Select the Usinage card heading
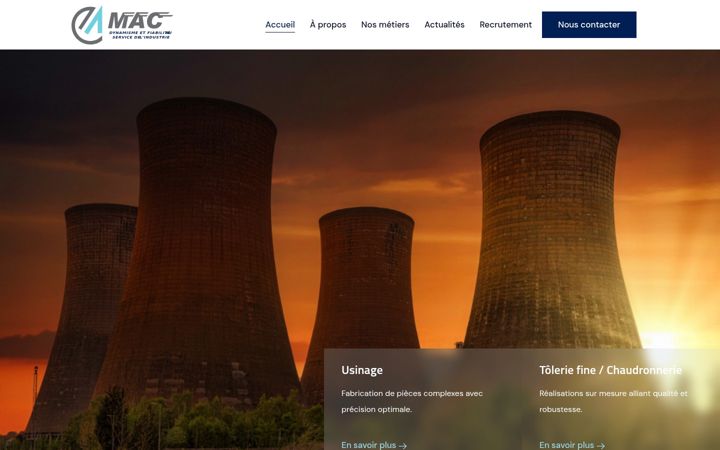 click(x=362, y=370)
